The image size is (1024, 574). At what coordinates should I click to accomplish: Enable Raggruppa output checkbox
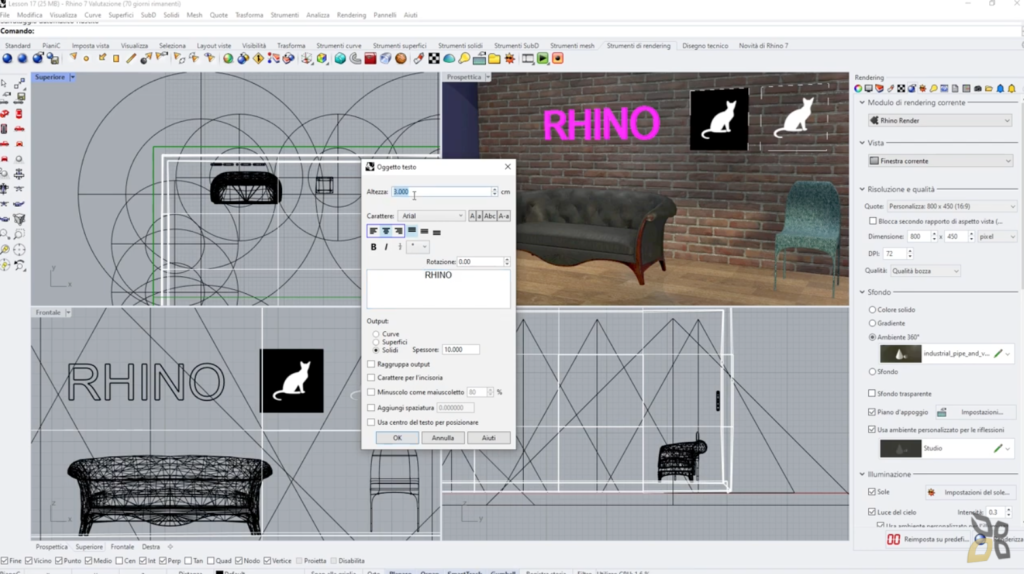tap(371, 364)
